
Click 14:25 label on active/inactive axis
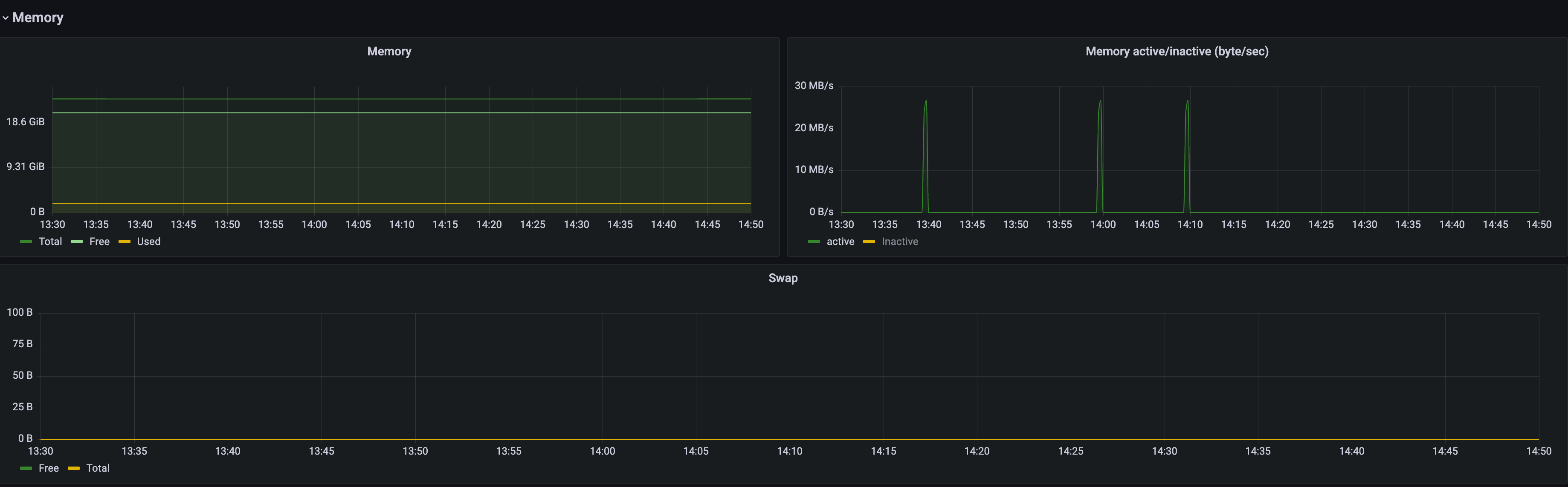[x=1321, y=225]
